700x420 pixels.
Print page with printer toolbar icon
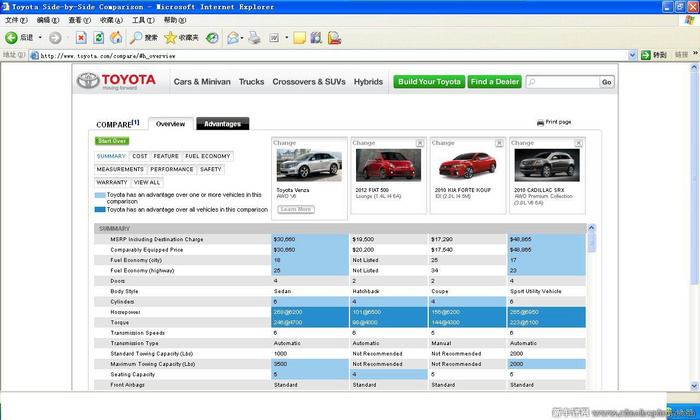click(x=254, y=38)
